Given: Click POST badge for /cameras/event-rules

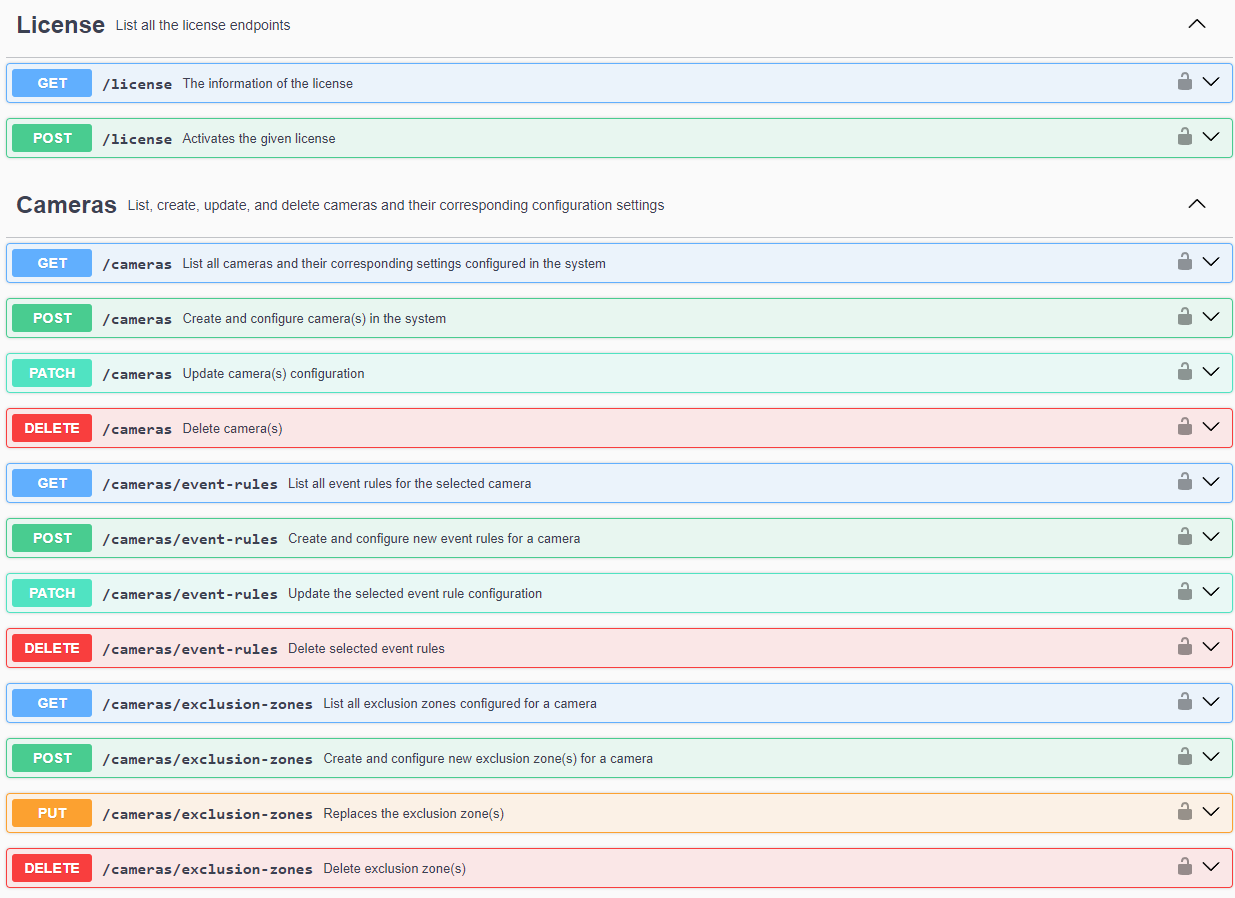Looking at the screenshot, I should (52, 538).
